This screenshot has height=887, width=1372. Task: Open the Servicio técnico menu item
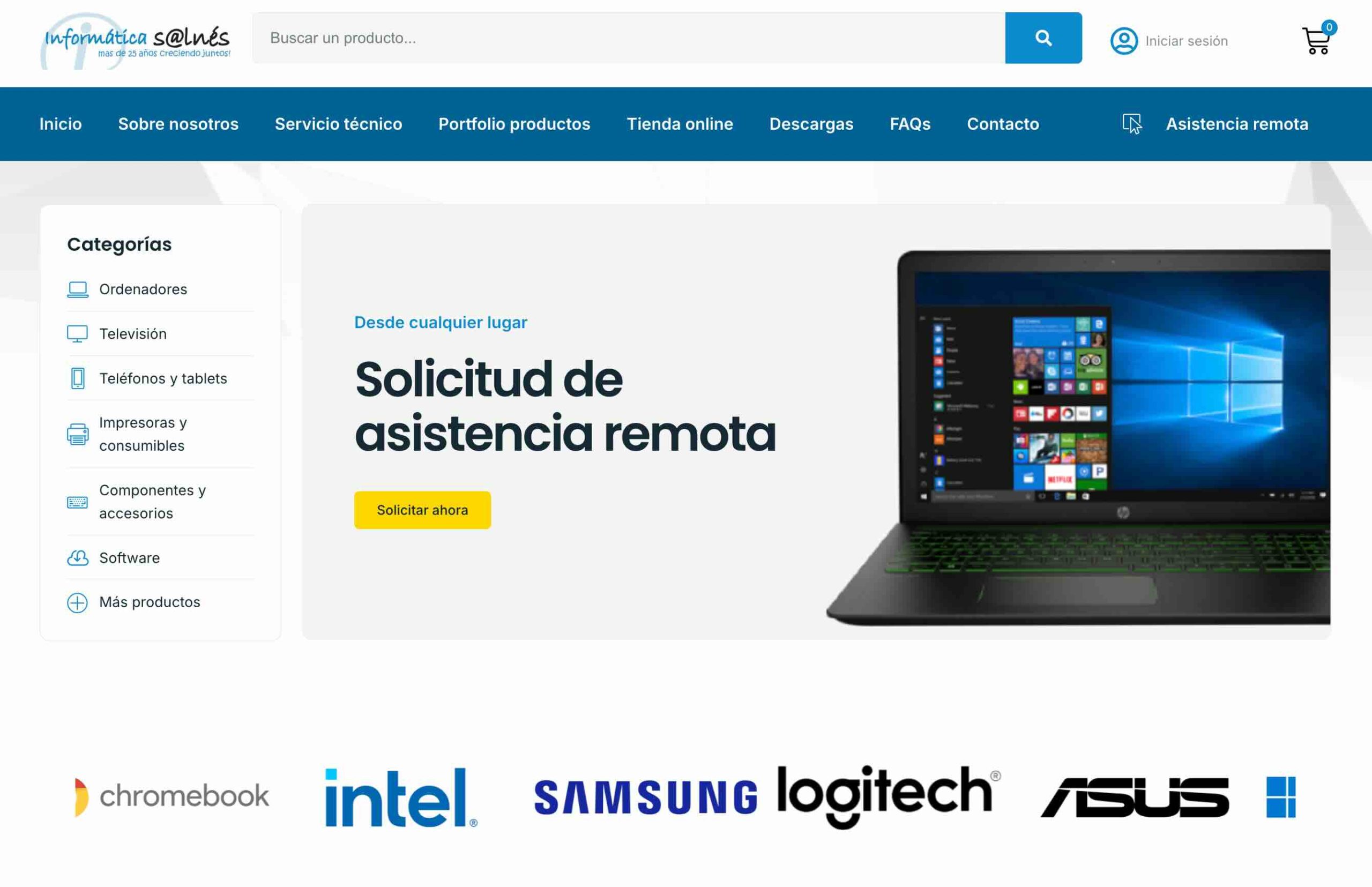[338, 124]
